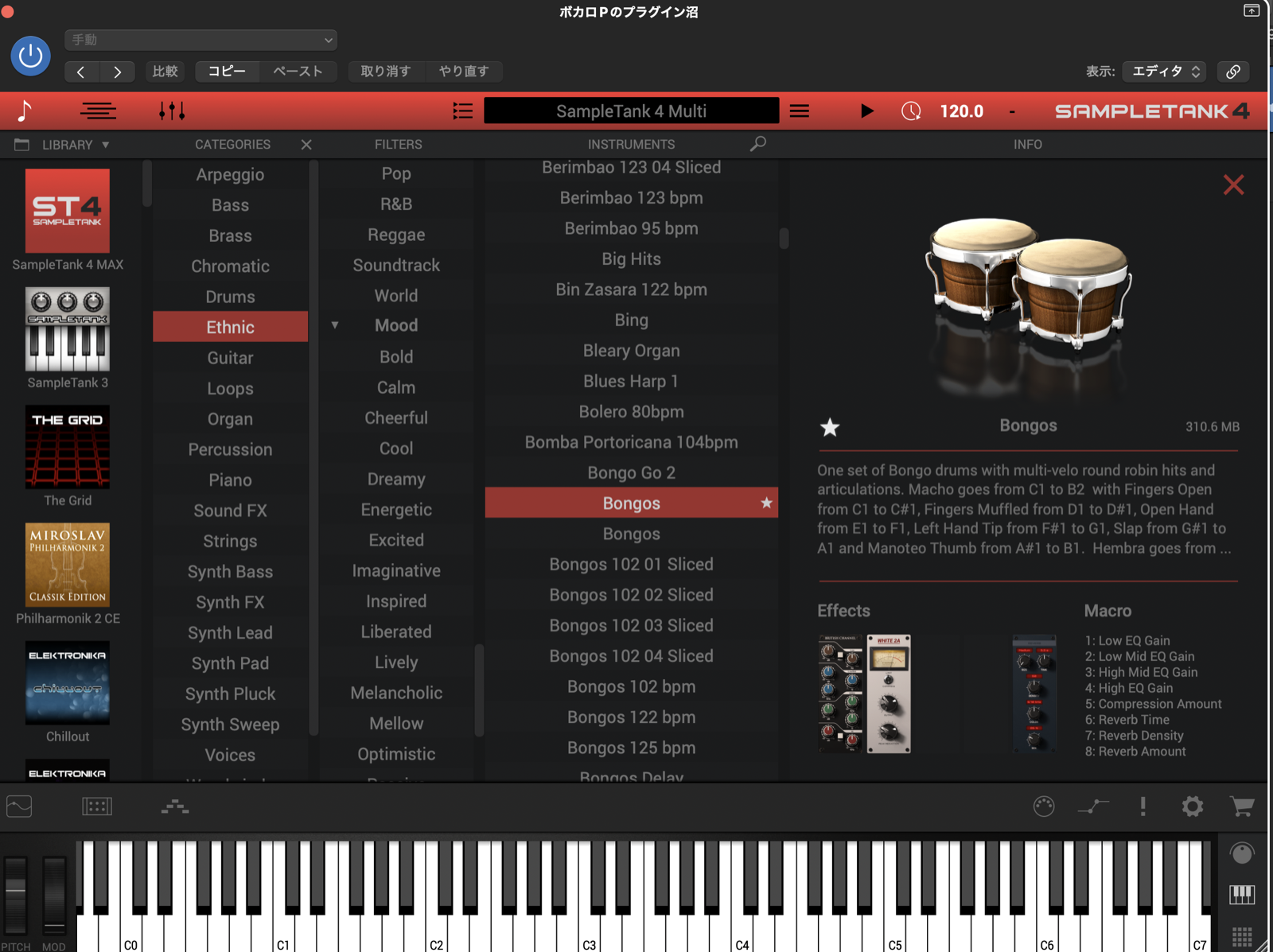Select the Philharmonik 2 CE library
Screen dimensions: 1273x952
(68, 565)
